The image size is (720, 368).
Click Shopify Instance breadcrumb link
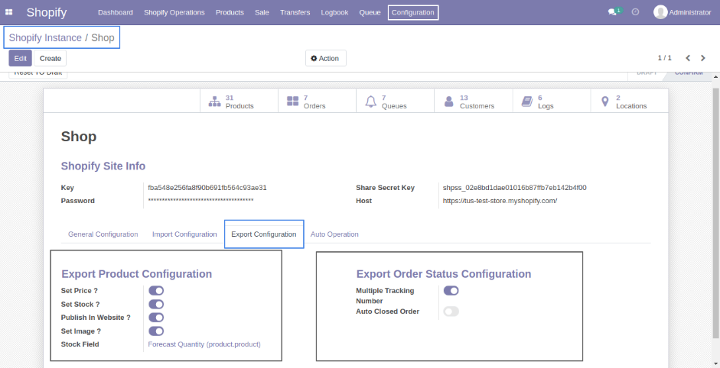pos(45,38)
